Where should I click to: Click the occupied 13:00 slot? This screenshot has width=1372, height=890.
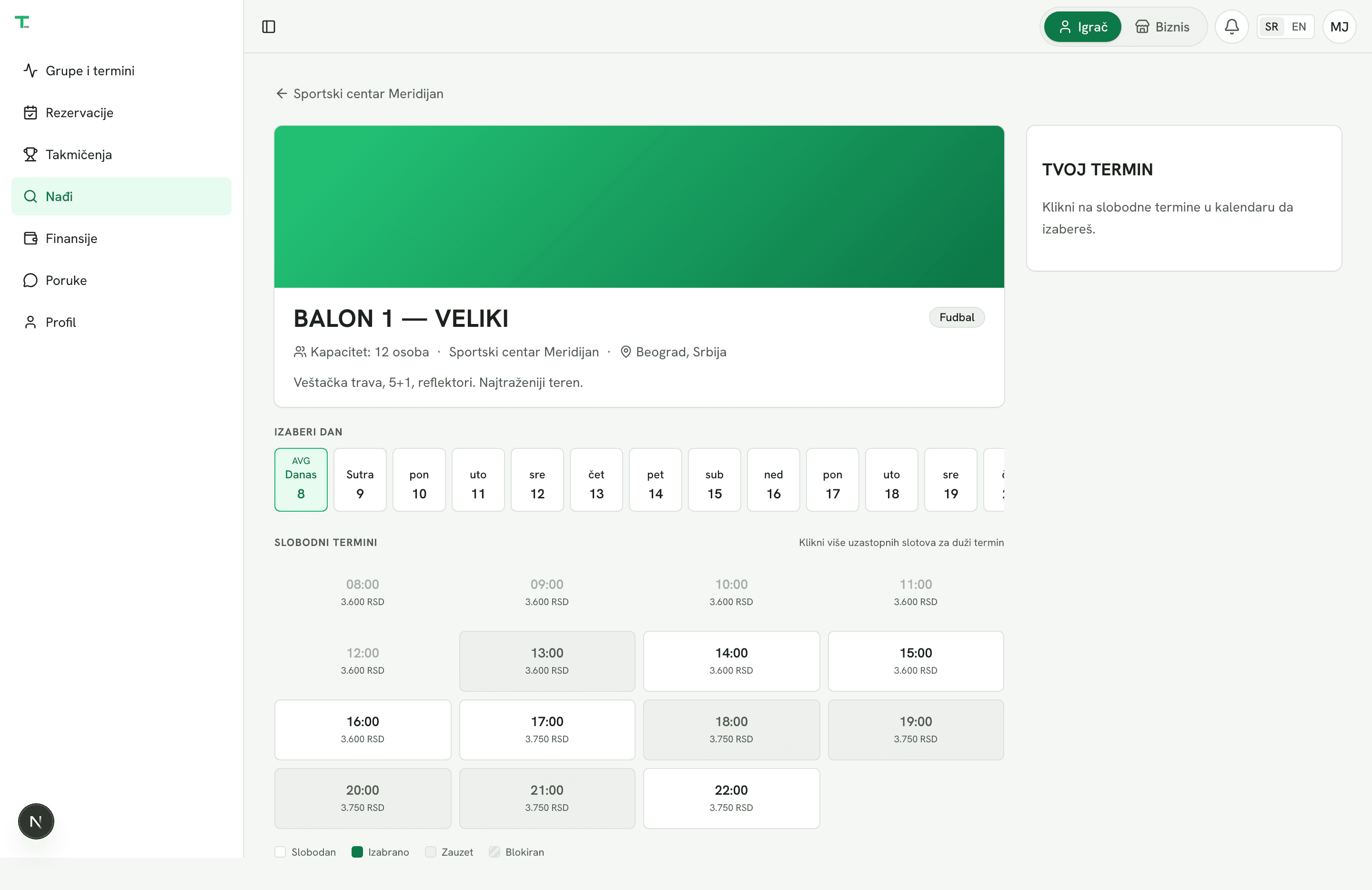(547, 660)
